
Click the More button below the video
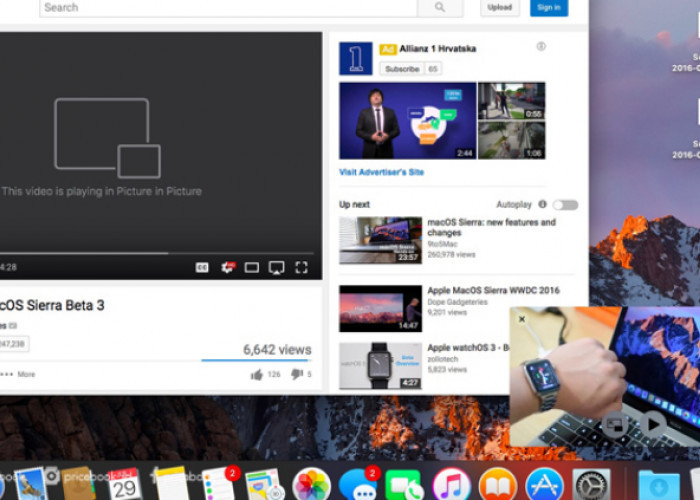click(x=18, y=374)
